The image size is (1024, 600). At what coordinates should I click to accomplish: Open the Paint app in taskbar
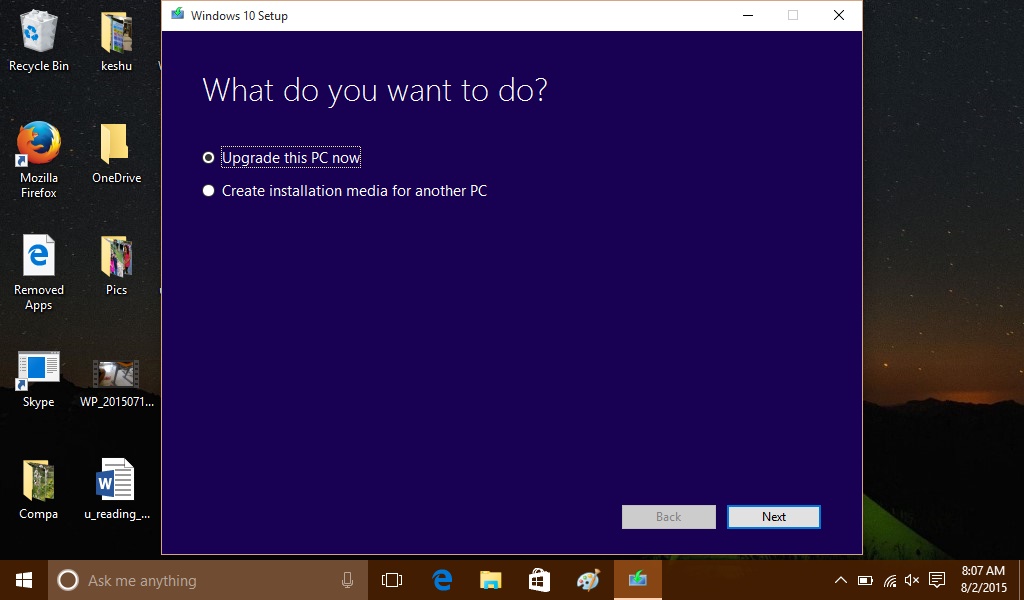[588, 580]
